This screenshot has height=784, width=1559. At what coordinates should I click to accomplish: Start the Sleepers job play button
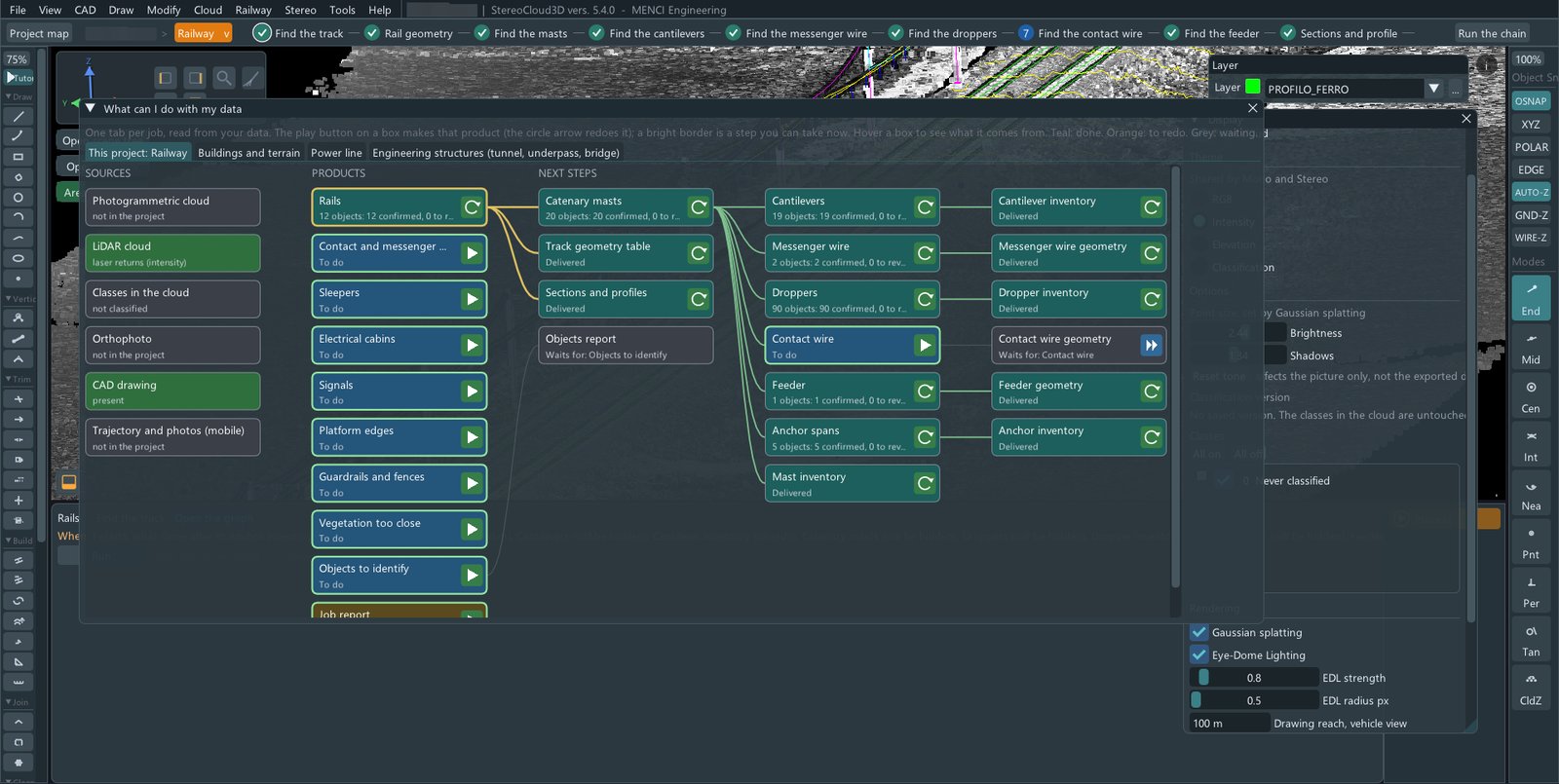tap(472, 299)
